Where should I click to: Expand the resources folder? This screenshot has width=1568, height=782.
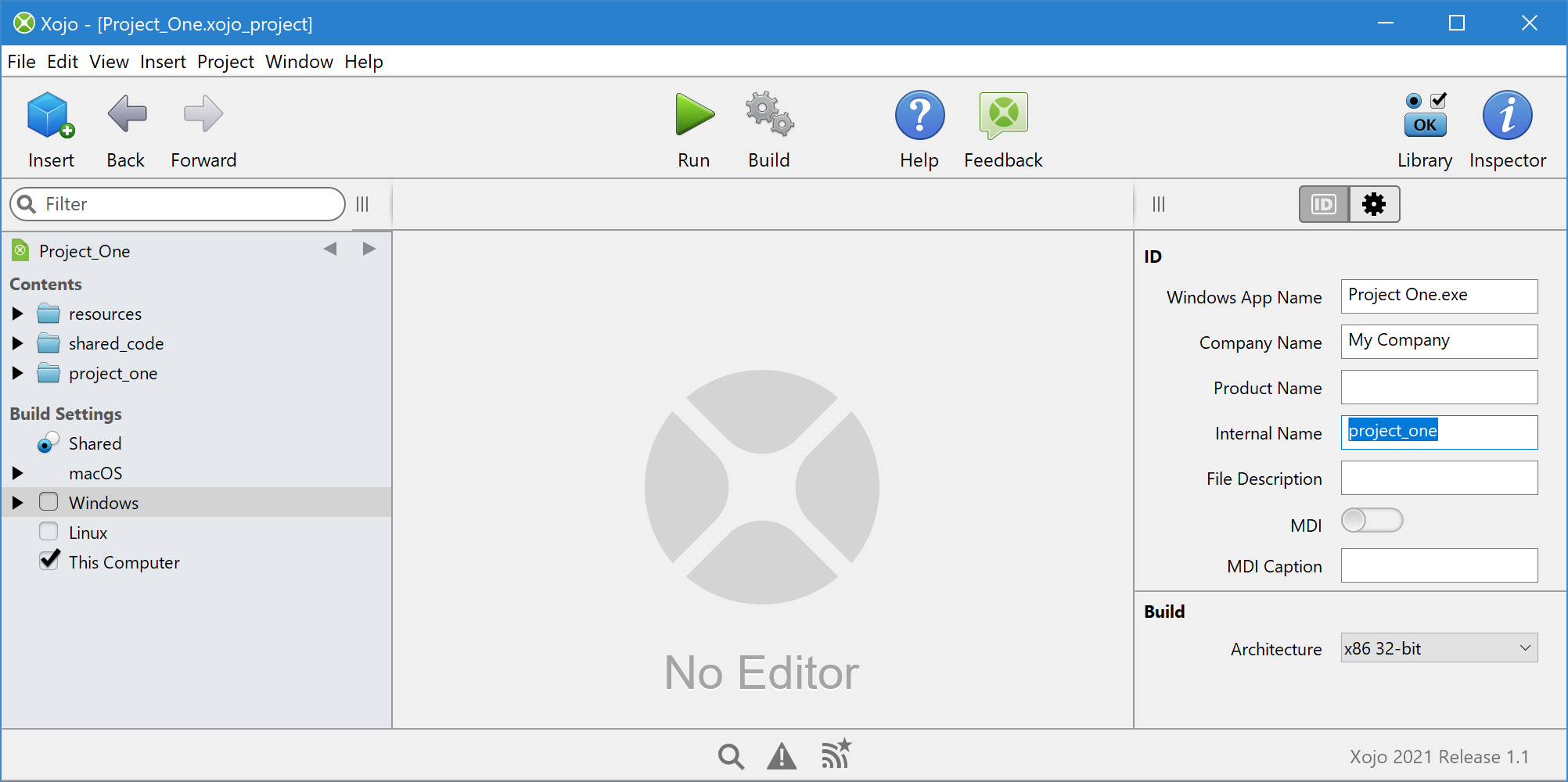17,314
